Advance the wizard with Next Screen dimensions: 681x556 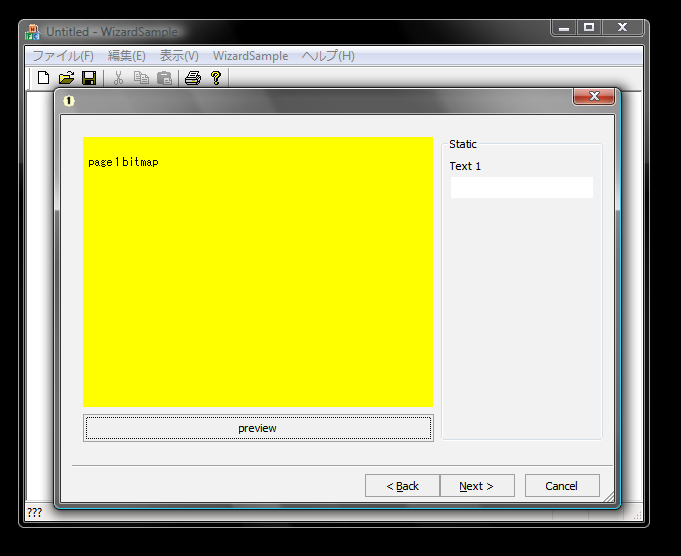(x=477, y=486)
